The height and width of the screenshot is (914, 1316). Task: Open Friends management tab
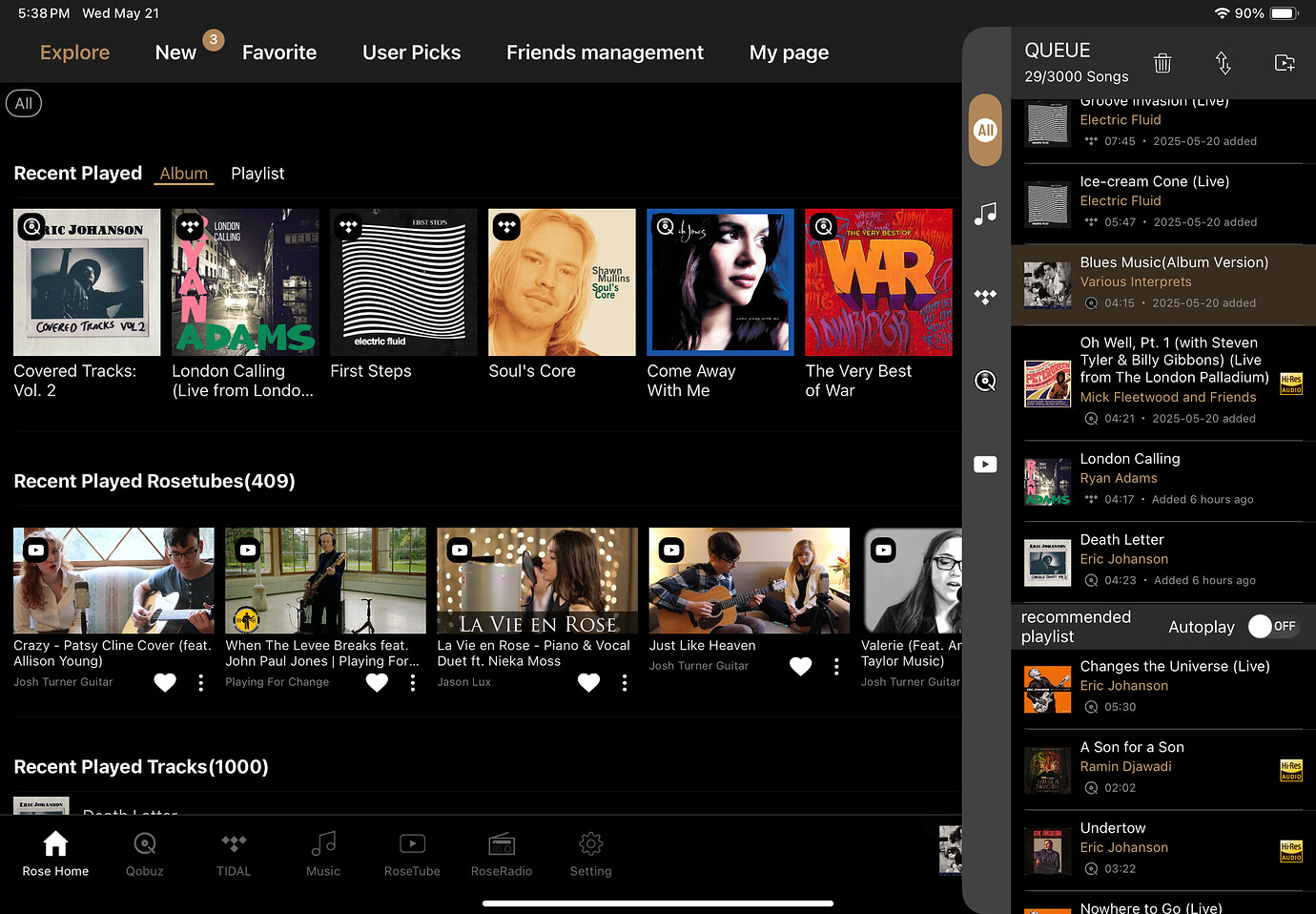pos(605,52)
